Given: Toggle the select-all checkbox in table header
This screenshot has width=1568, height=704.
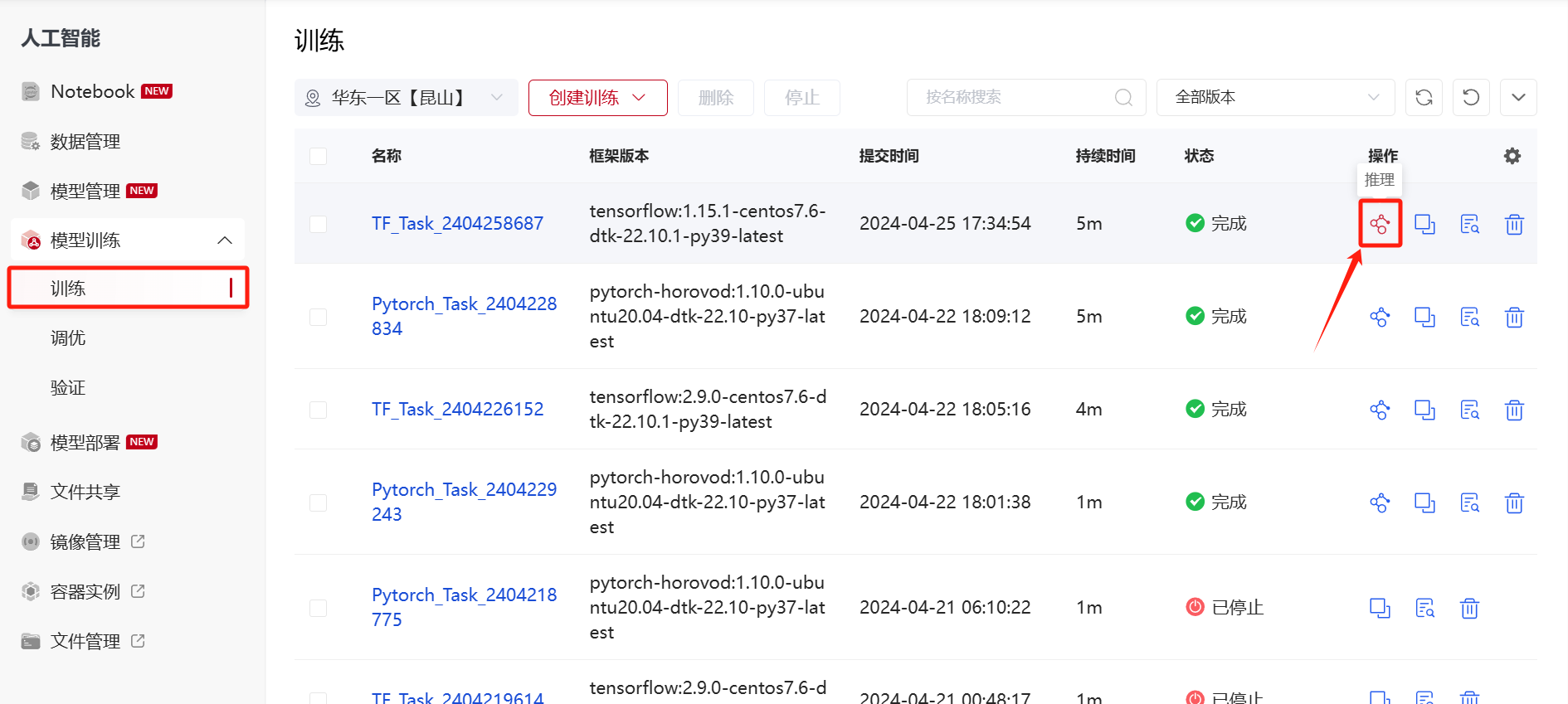Looking at the screenshot, I should click(318, 156).
